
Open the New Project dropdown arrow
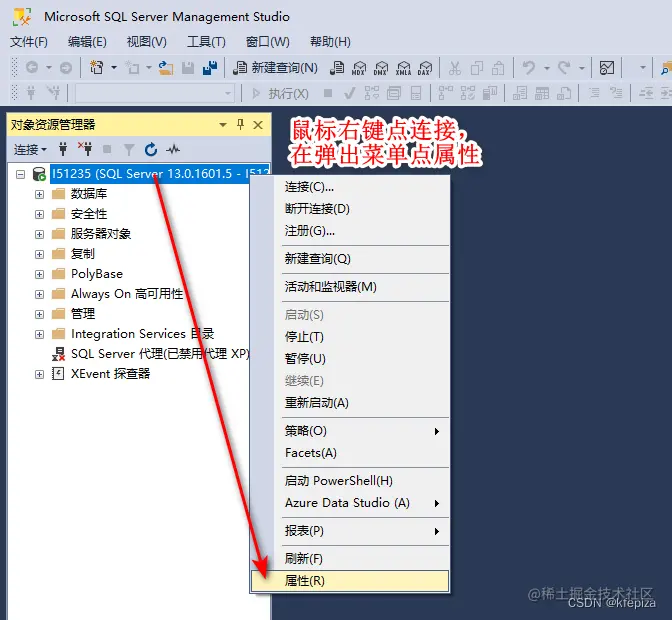[x=114, y=68]
